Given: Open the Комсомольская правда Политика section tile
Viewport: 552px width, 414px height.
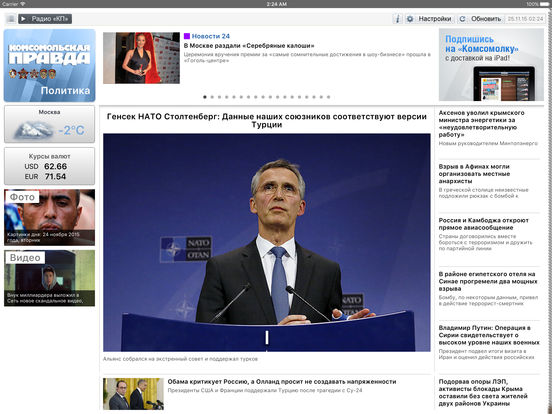Looking at the screenshot, I should pyautogui.click(x=50, y=65).
